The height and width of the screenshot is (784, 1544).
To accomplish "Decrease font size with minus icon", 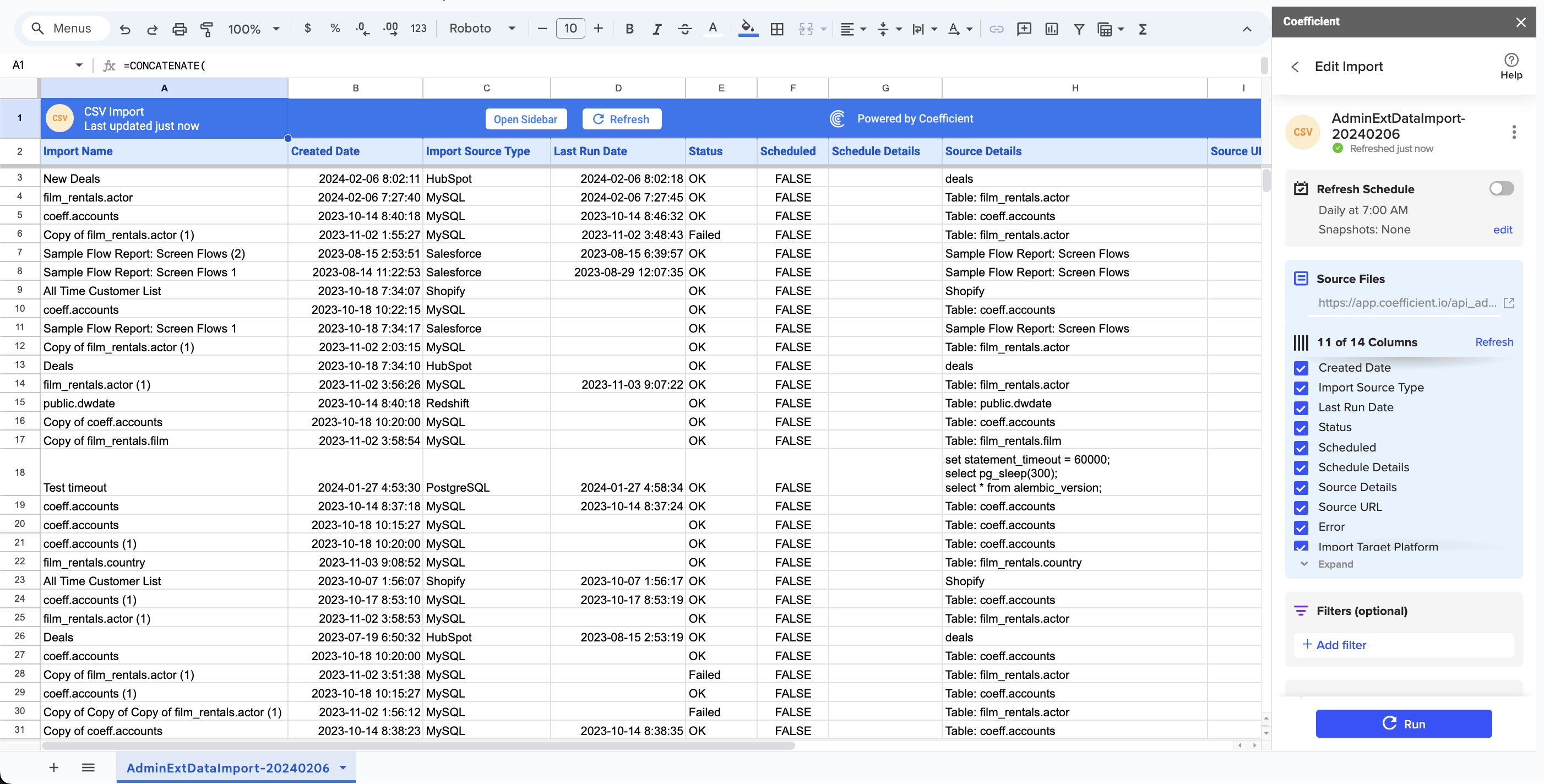I will point(542,28).
